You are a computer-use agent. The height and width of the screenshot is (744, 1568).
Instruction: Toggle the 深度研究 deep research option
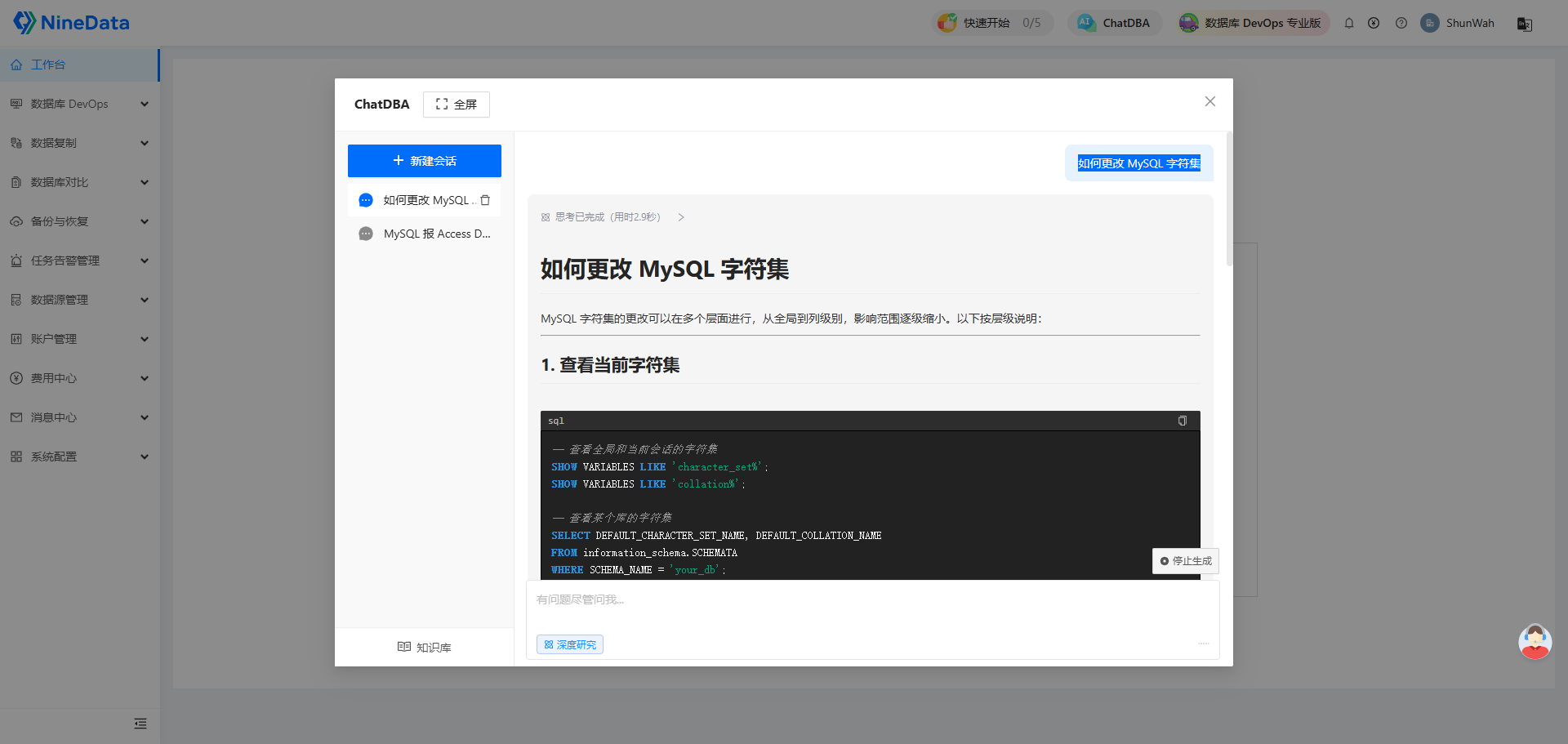(x=570, y=644)
